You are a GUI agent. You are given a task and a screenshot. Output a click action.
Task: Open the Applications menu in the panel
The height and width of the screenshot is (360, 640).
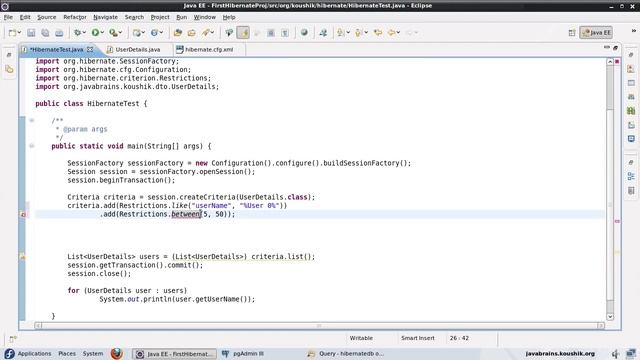(34, 353)
